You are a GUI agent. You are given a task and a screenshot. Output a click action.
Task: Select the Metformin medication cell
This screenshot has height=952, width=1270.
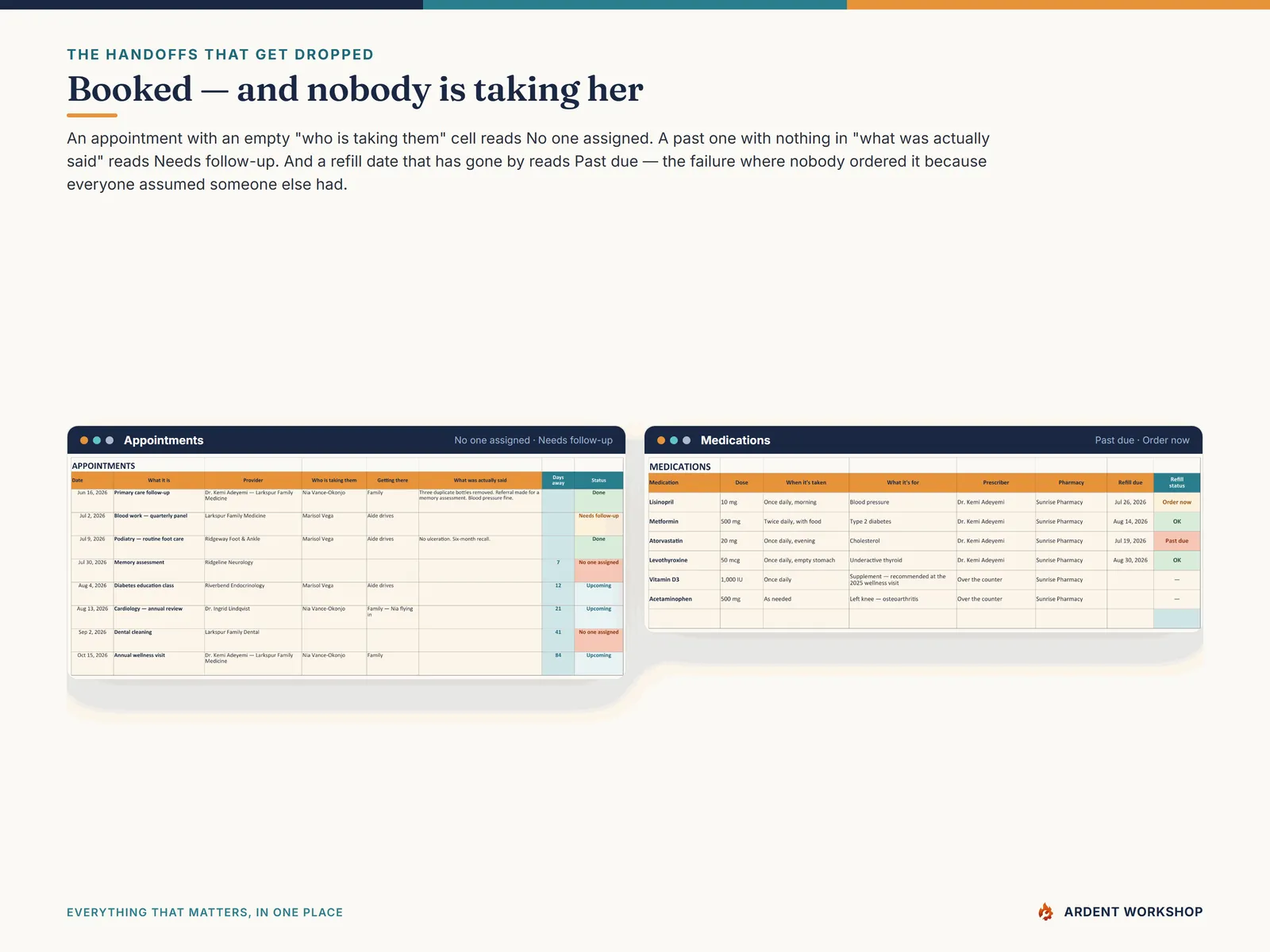[684, 521]
